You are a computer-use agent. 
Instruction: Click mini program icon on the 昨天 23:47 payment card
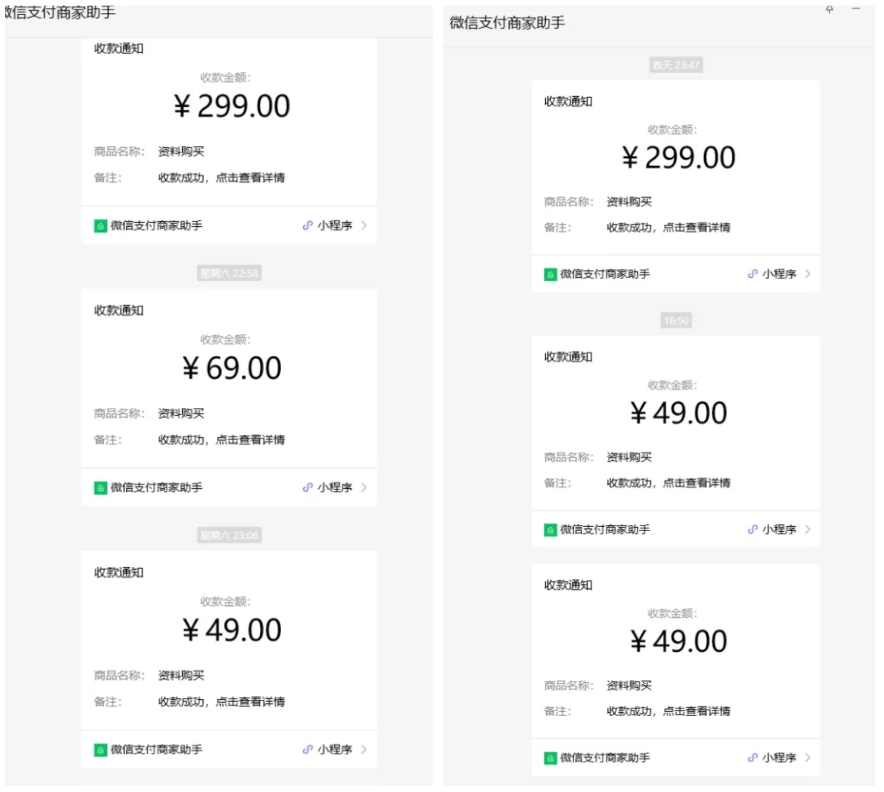752,274
